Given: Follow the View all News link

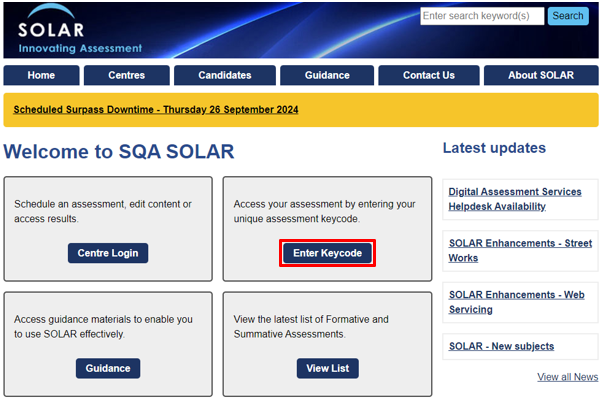Looking at the screenshot, I should pos(568,377).
